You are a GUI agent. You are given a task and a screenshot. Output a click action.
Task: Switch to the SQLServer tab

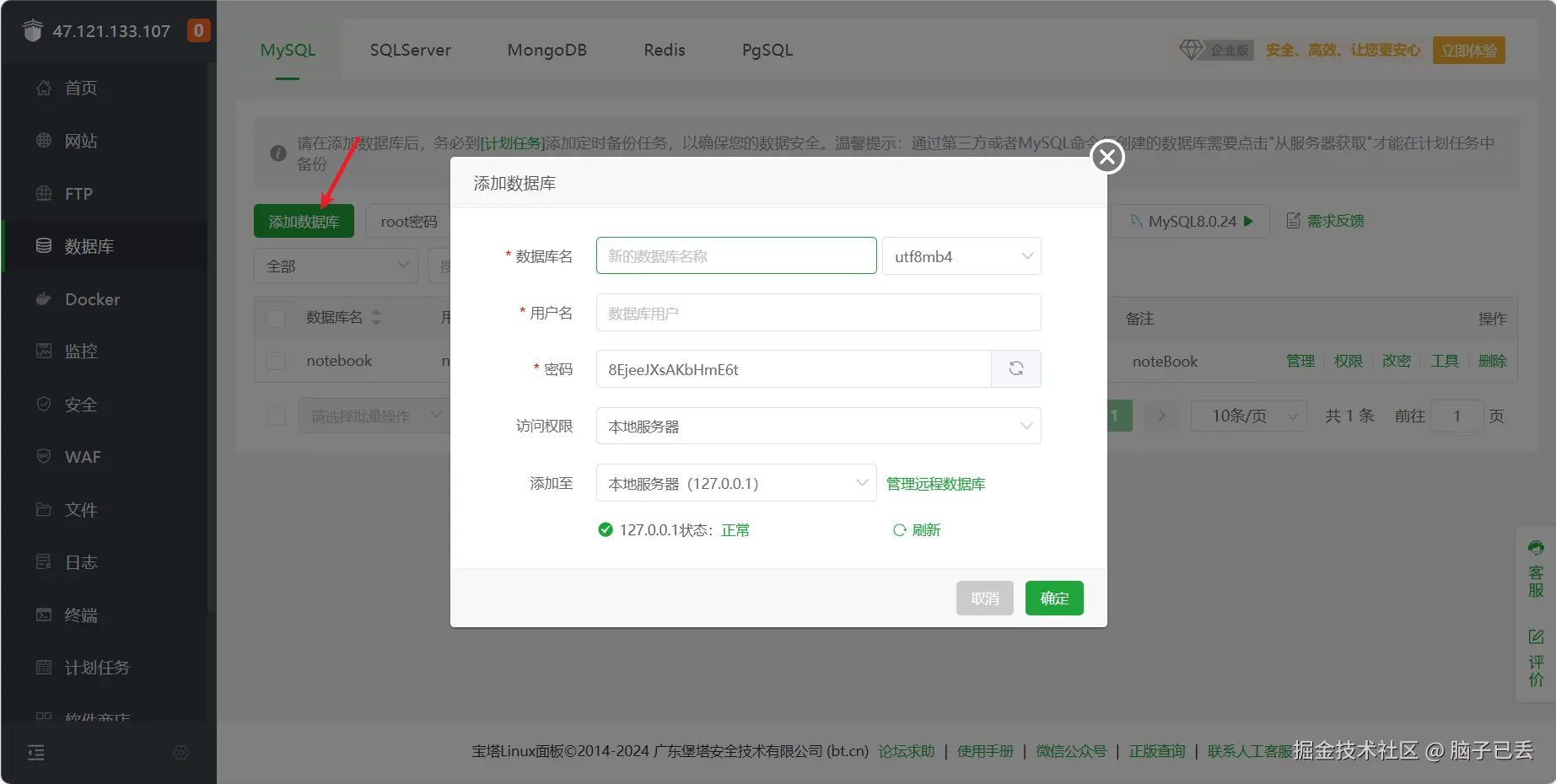click(x=411, y=50)
